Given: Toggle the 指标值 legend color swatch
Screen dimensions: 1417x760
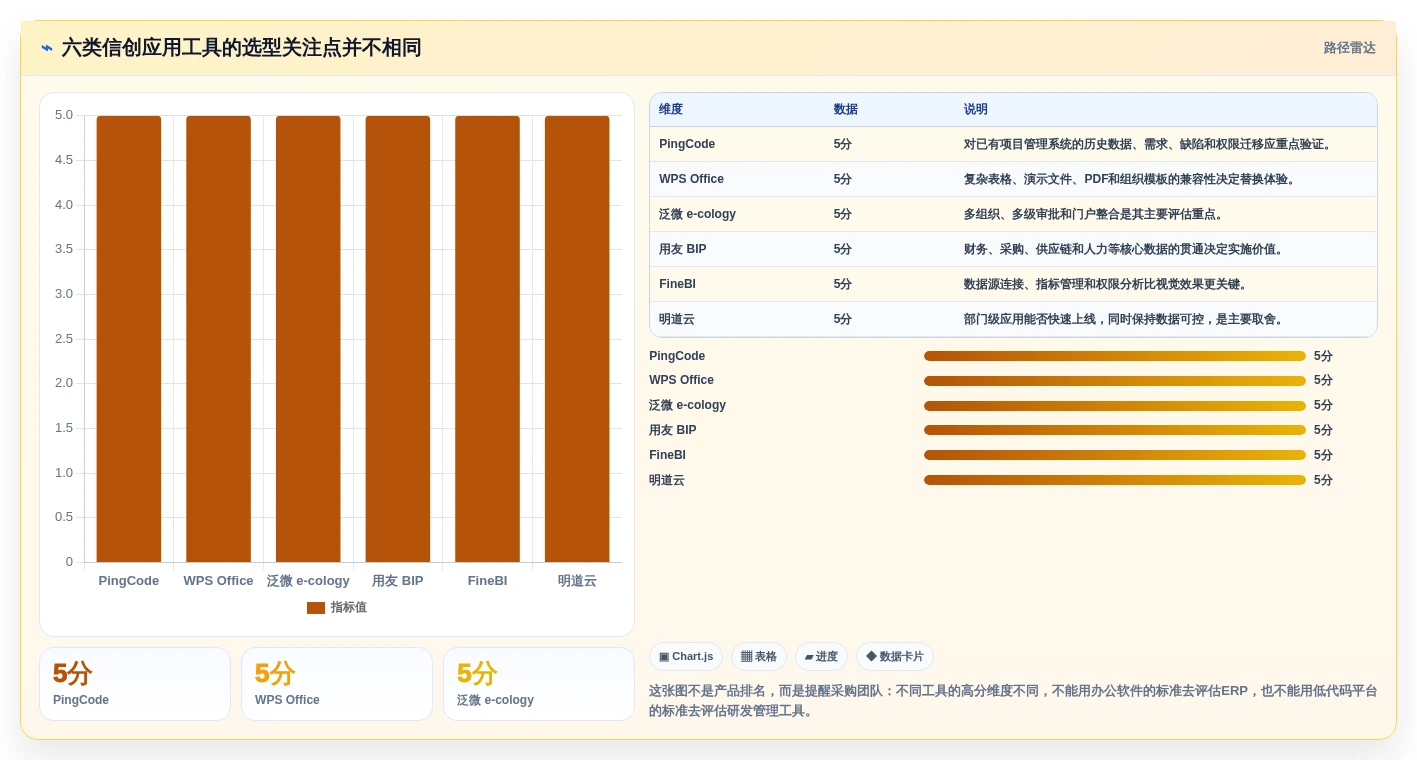Looking at the screenshot, I should pos(316,608).
